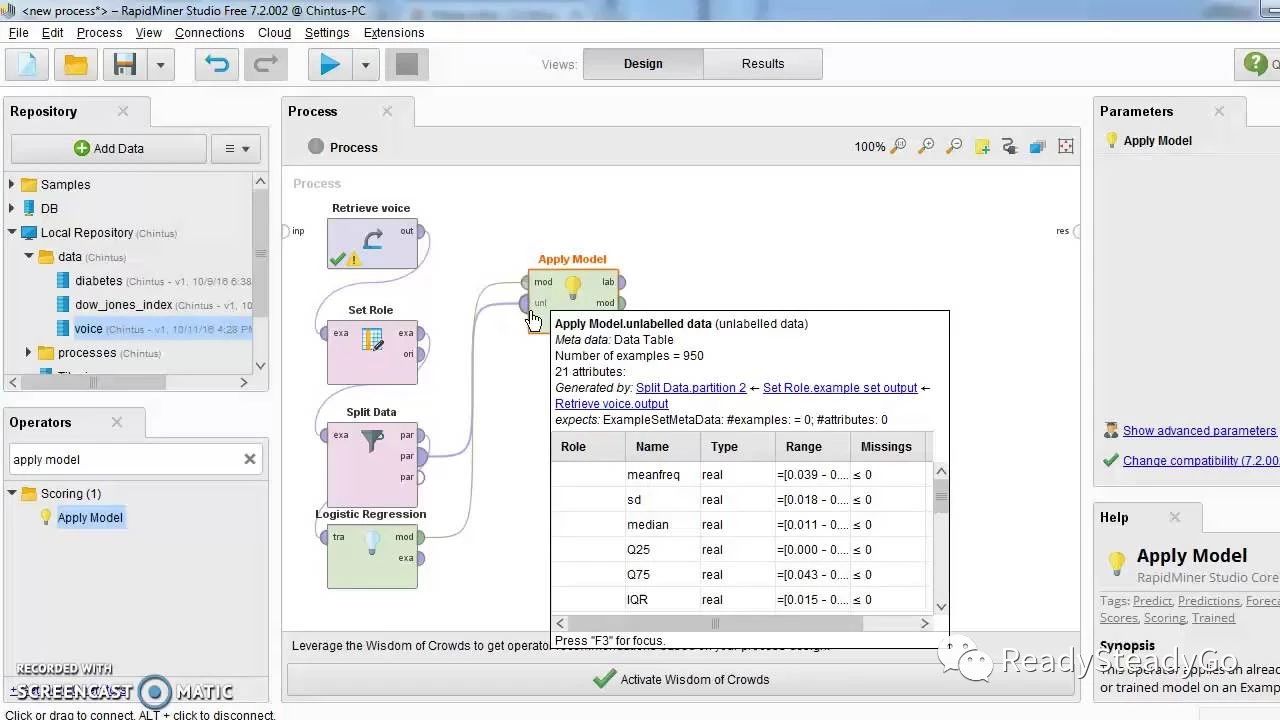The height and width of the screenshot is (720, 1280).
Task: Open the View menu
Action: click(x=148, y=32)
